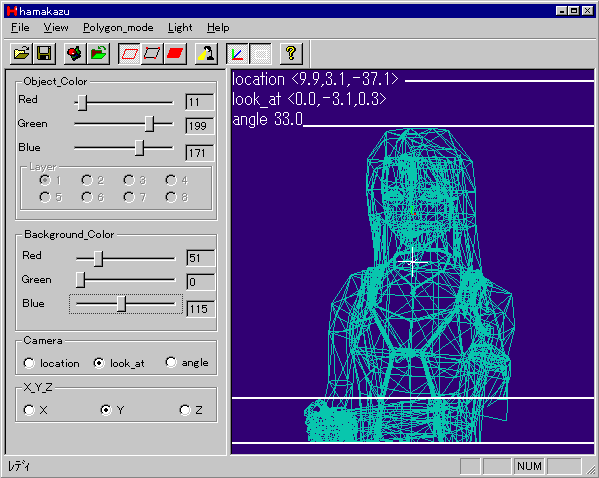Select the wireframe with vertices polygon icon

point(152,53)
